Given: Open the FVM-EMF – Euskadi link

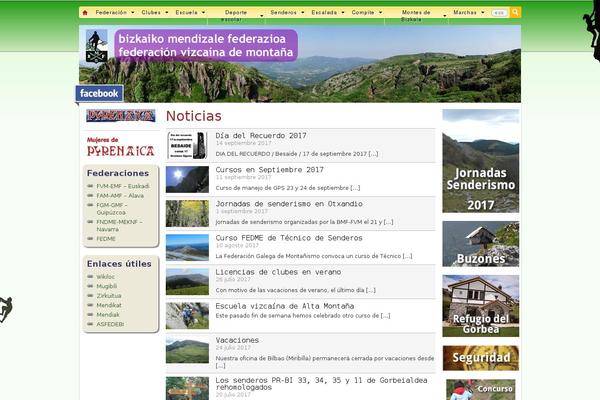Looking at the screenshot, I should pos(123,186).
